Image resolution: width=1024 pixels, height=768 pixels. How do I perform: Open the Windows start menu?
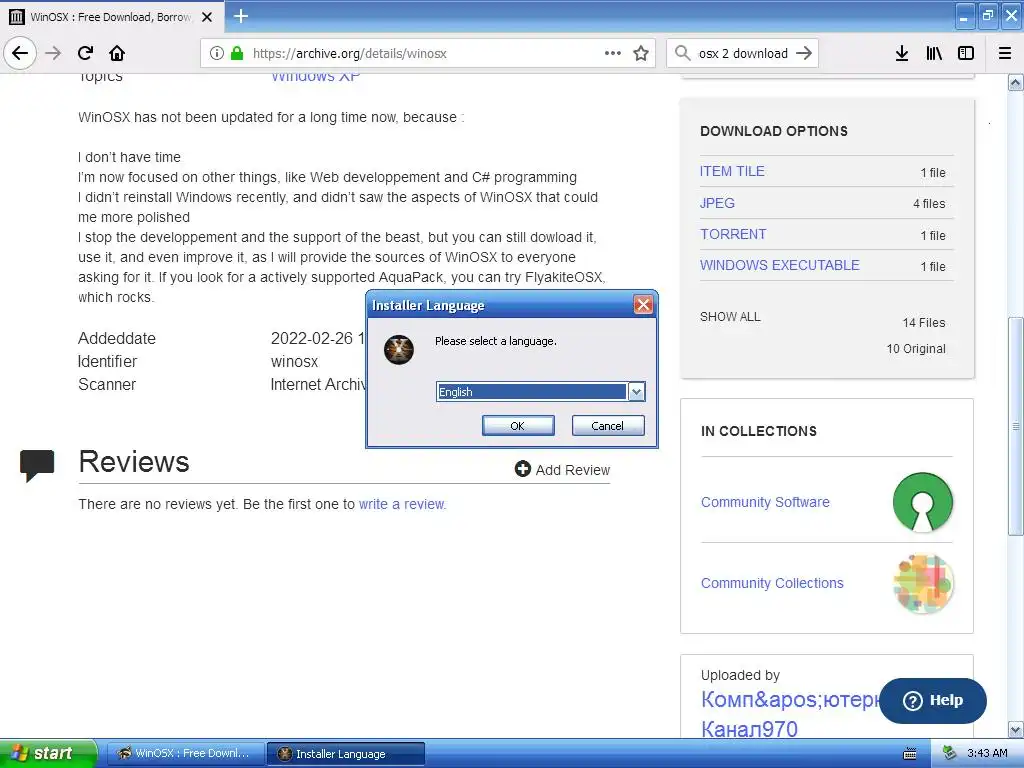(47, 753)
